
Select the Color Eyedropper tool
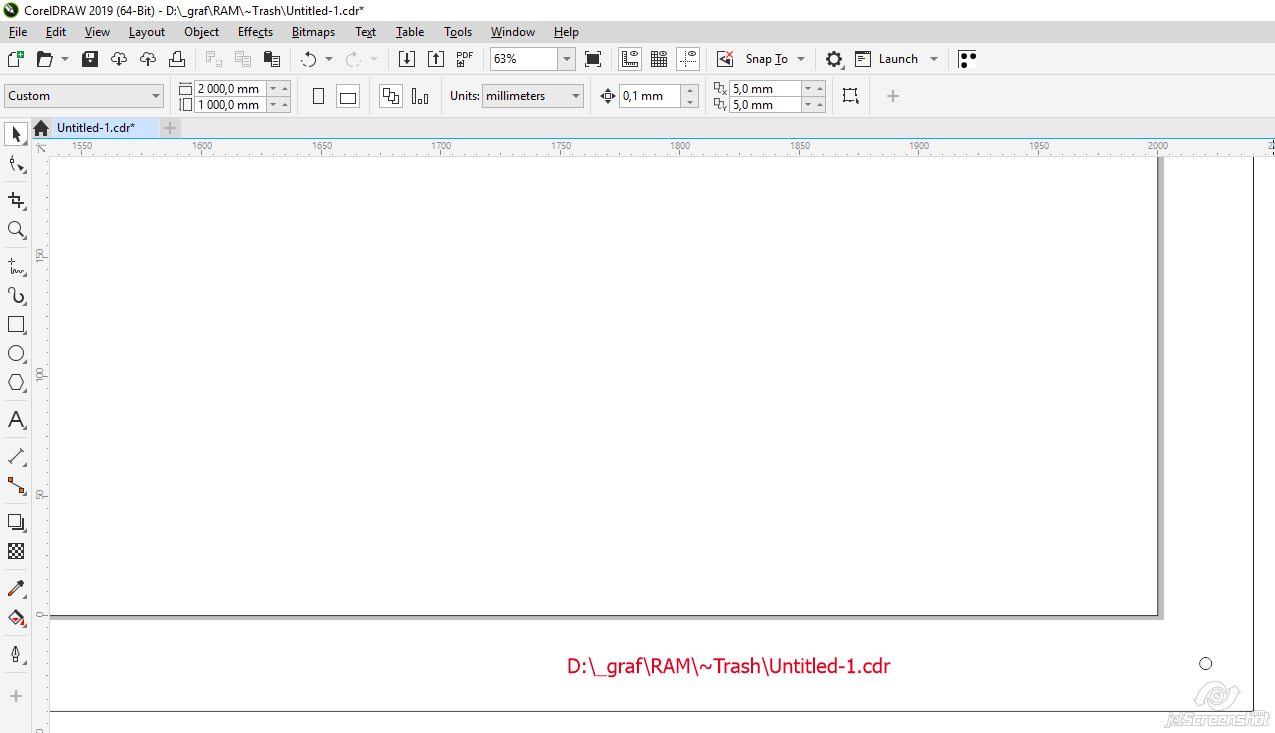click(16, 589)
